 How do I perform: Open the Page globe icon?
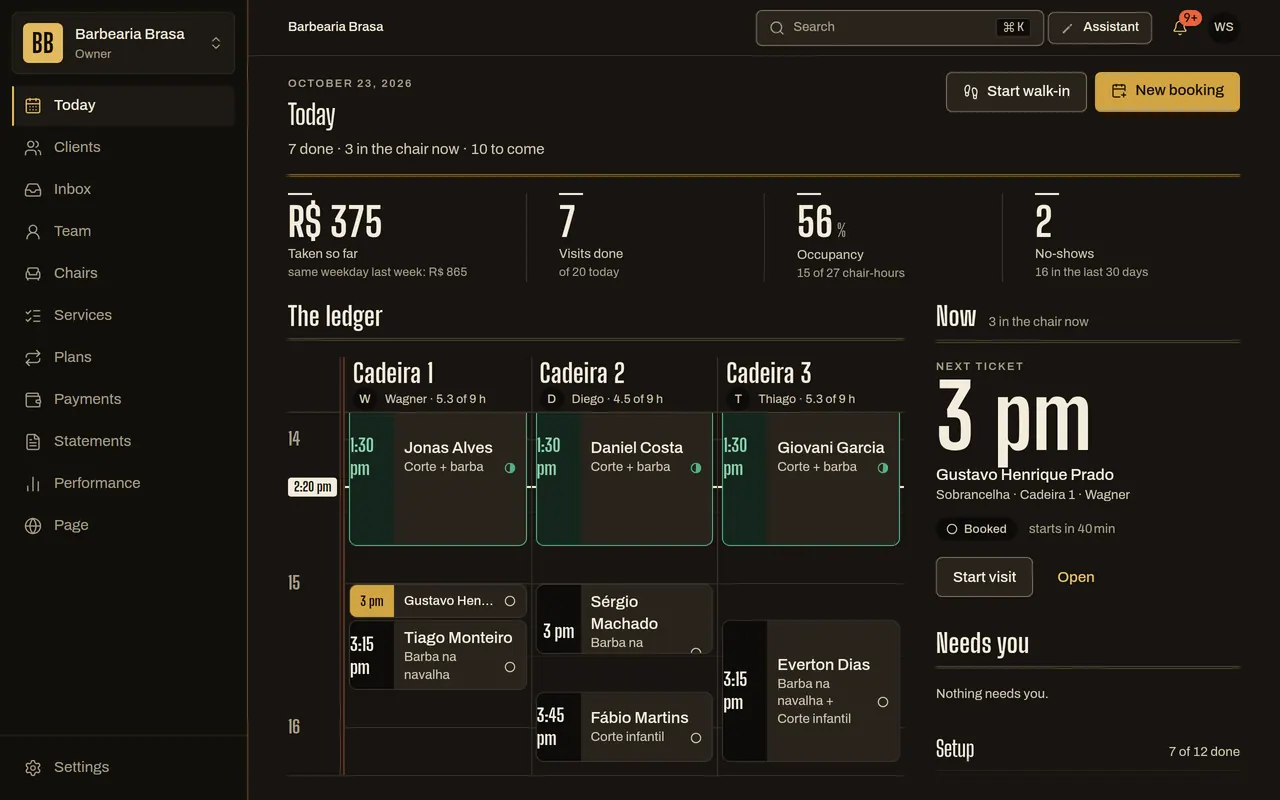point(33,526)
